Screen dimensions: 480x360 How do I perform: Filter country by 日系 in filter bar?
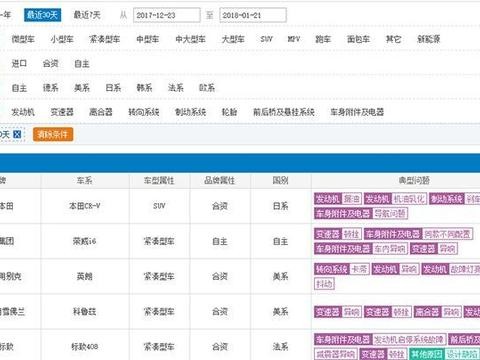113,88
